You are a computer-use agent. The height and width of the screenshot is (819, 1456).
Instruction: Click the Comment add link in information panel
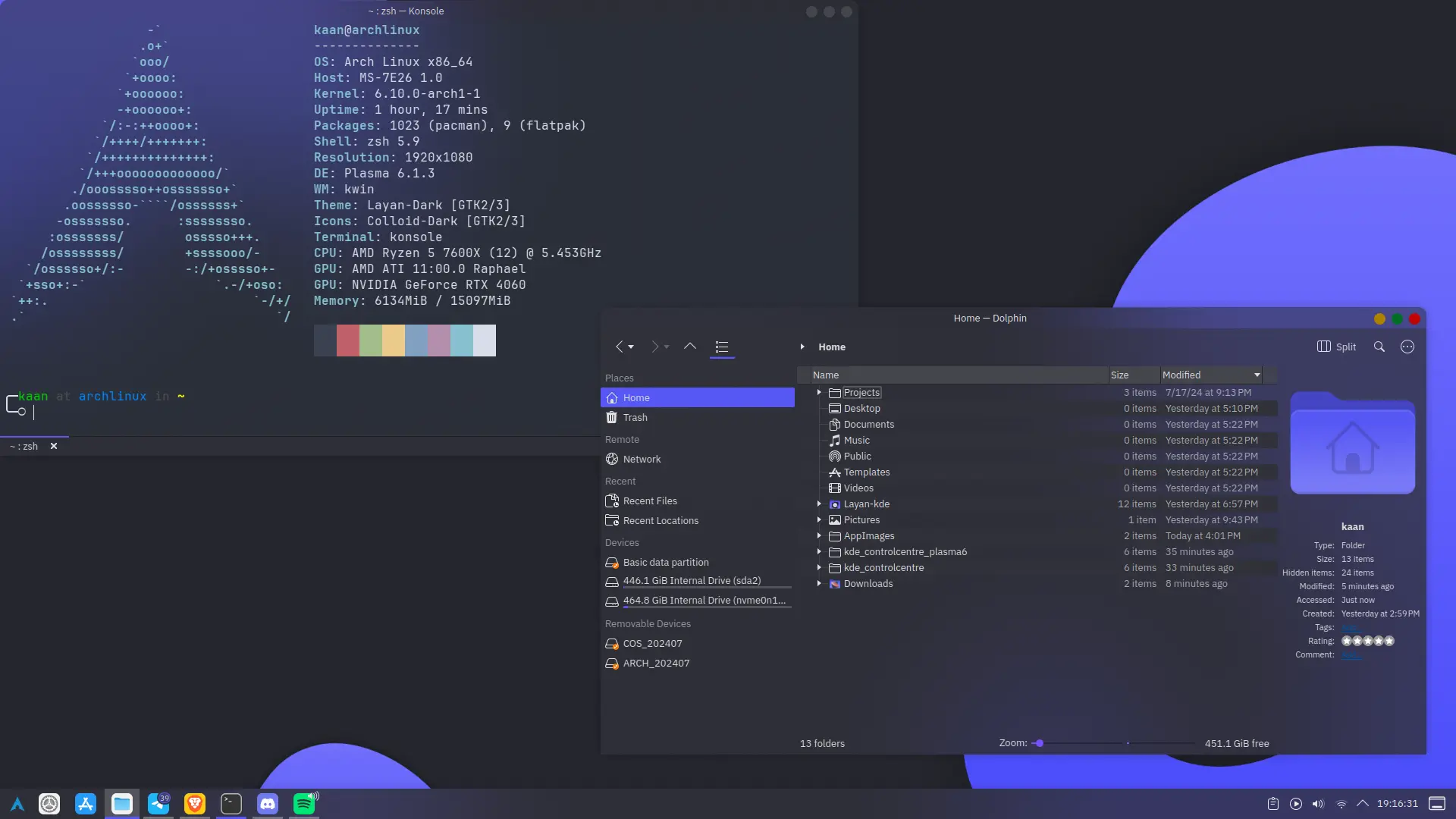click(x=1351, y=654)
